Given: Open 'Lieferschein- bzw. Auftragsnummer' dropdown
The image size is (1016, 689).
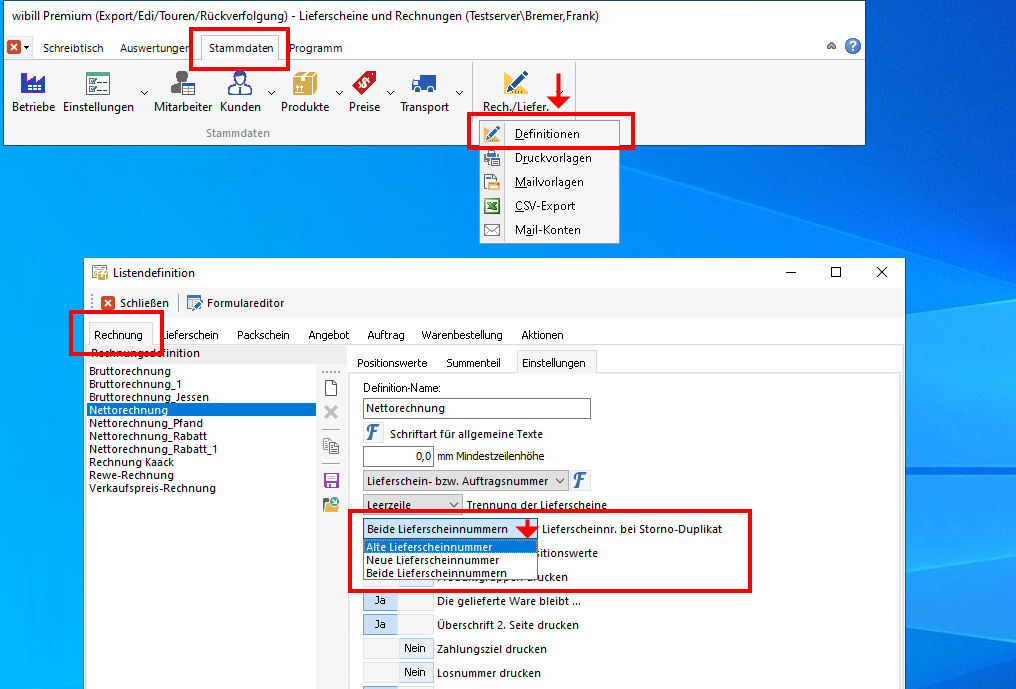Looking at the screenshot, I should tap(559, 481).
